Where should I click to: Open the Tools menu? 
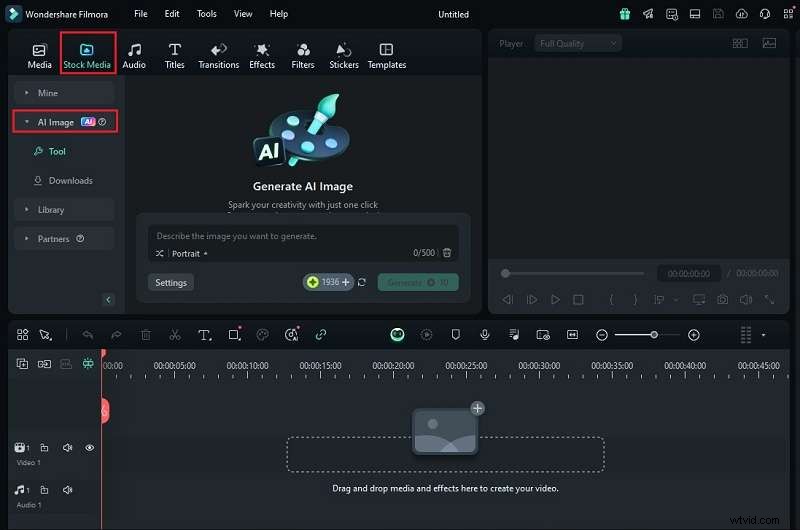tap(206, 14)
